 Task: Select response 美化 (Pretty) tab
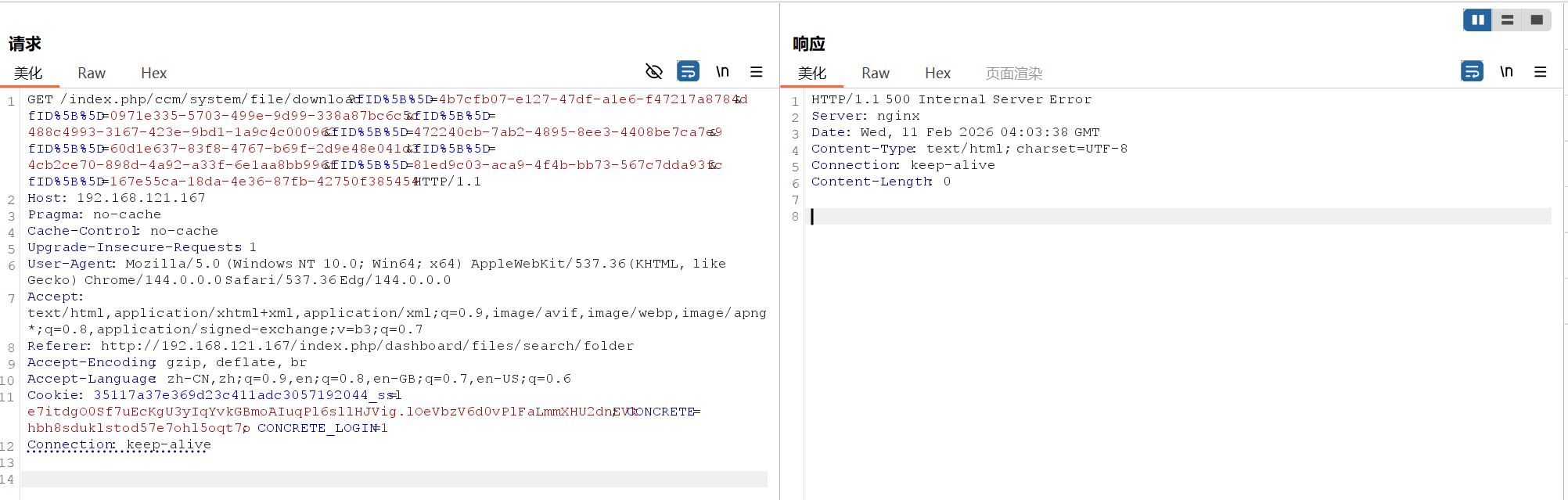click(x=812, y=73)
